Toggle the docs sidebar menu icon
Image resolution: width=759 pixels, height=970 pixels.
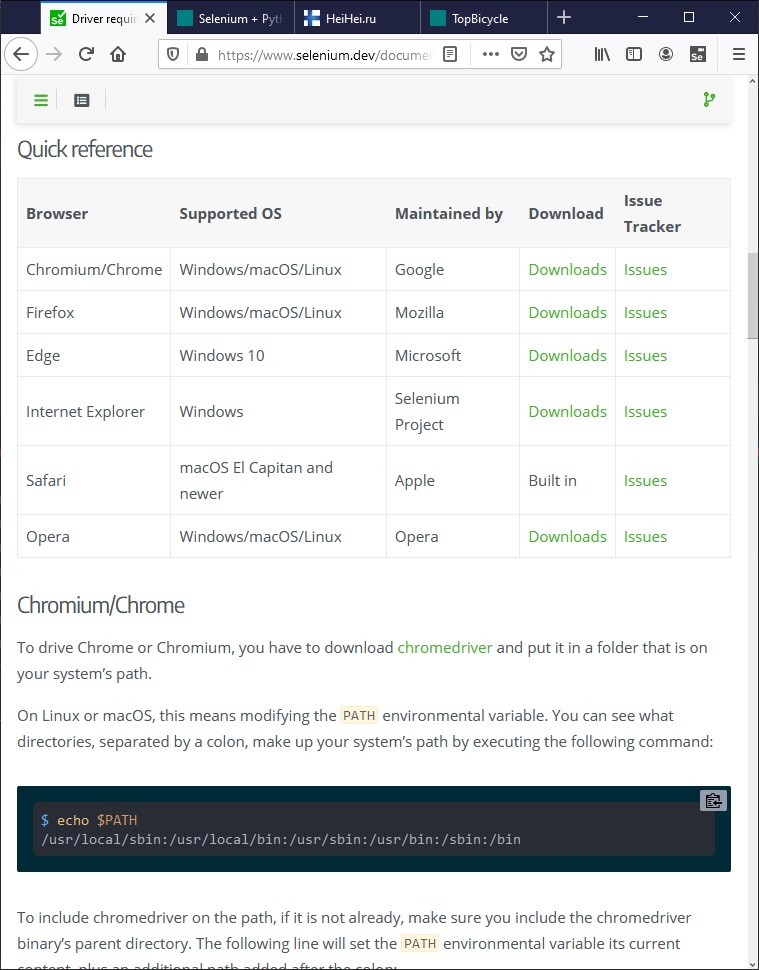(41, 100)
